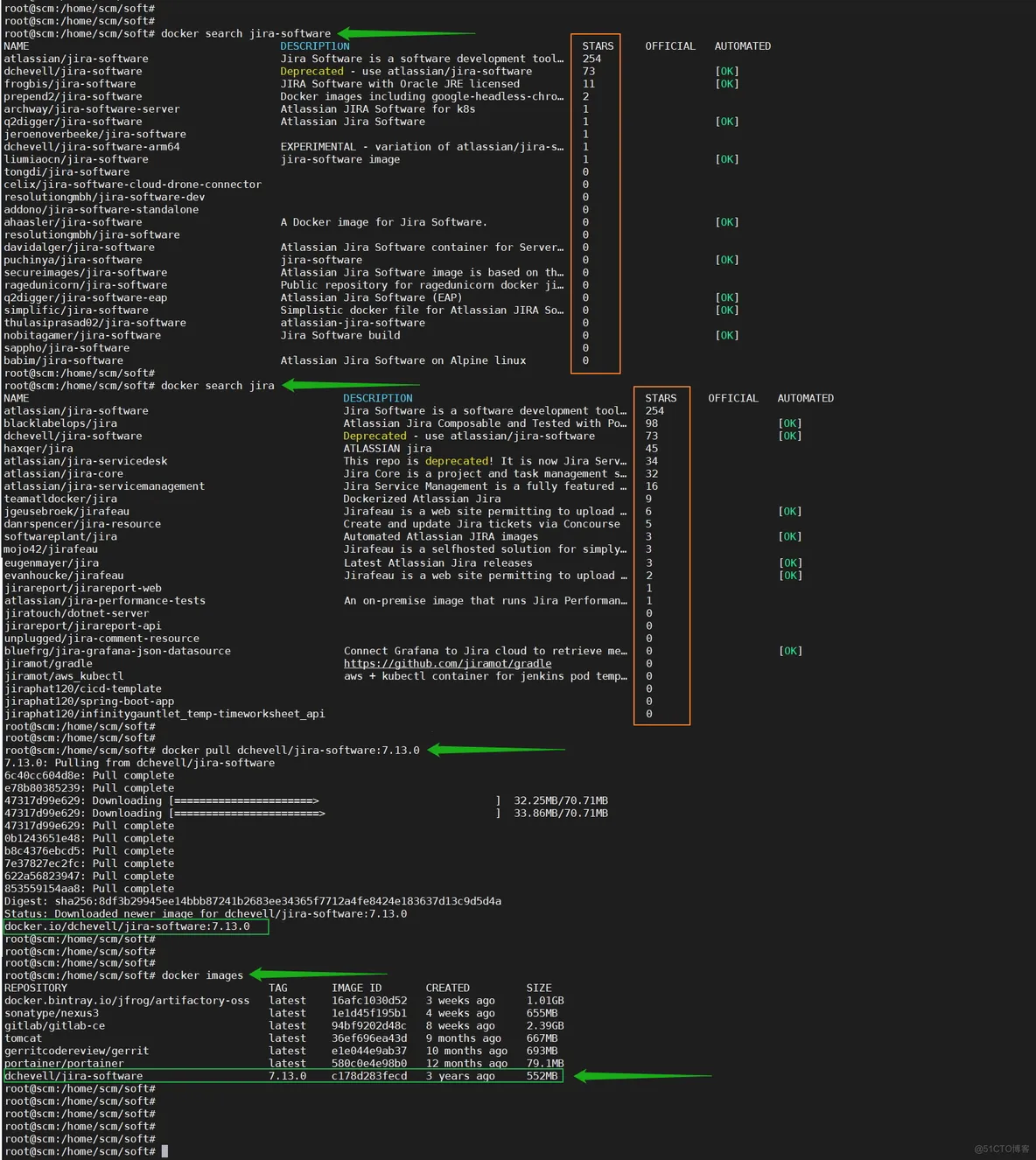
Task: Select the 552MB size value
Action: click(542, 1076)
